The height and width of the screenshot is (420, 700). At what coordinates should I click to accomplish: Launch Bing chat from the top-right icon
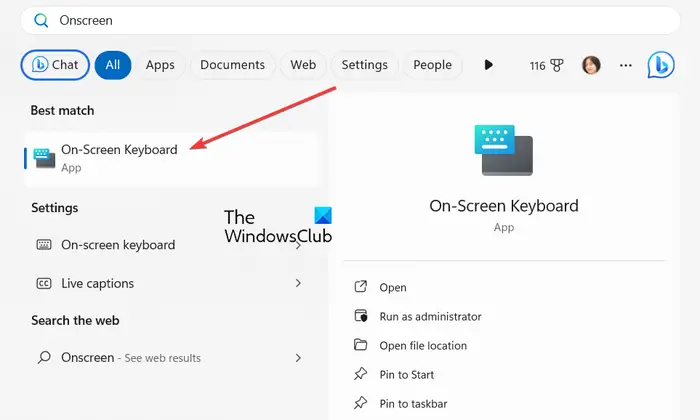click(x=661, y=65)
